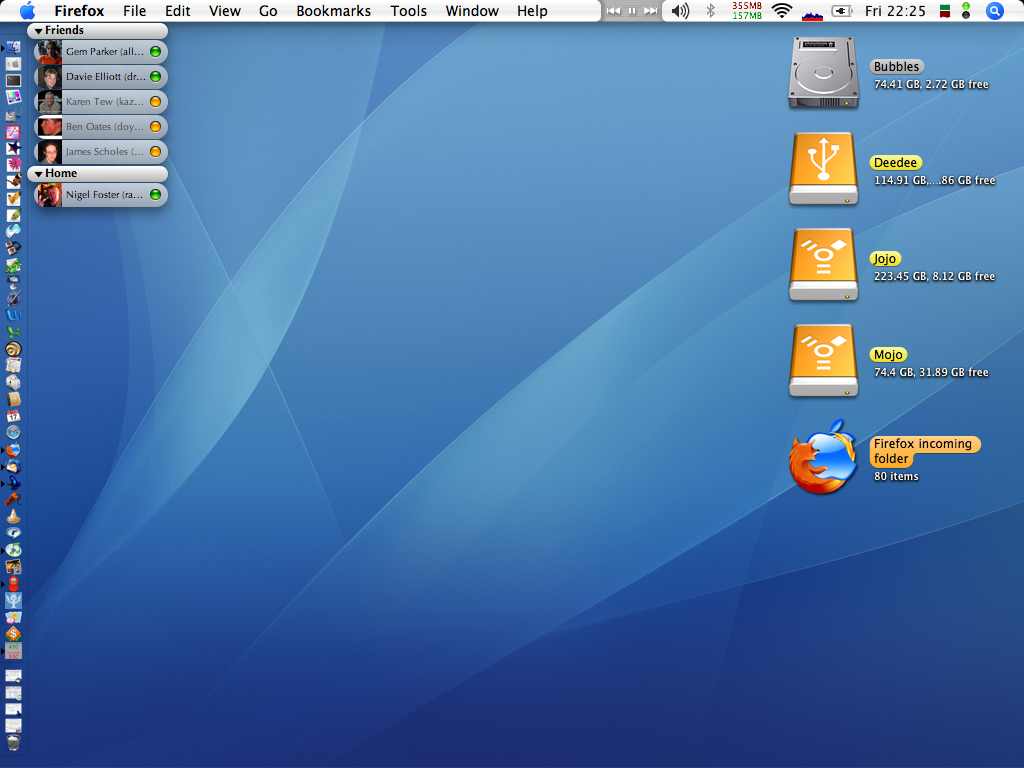Open the AirPort Wi-Fi menu
This screenshot has width=1024, height=768.
pyautogui.click(x=781, y=11)
